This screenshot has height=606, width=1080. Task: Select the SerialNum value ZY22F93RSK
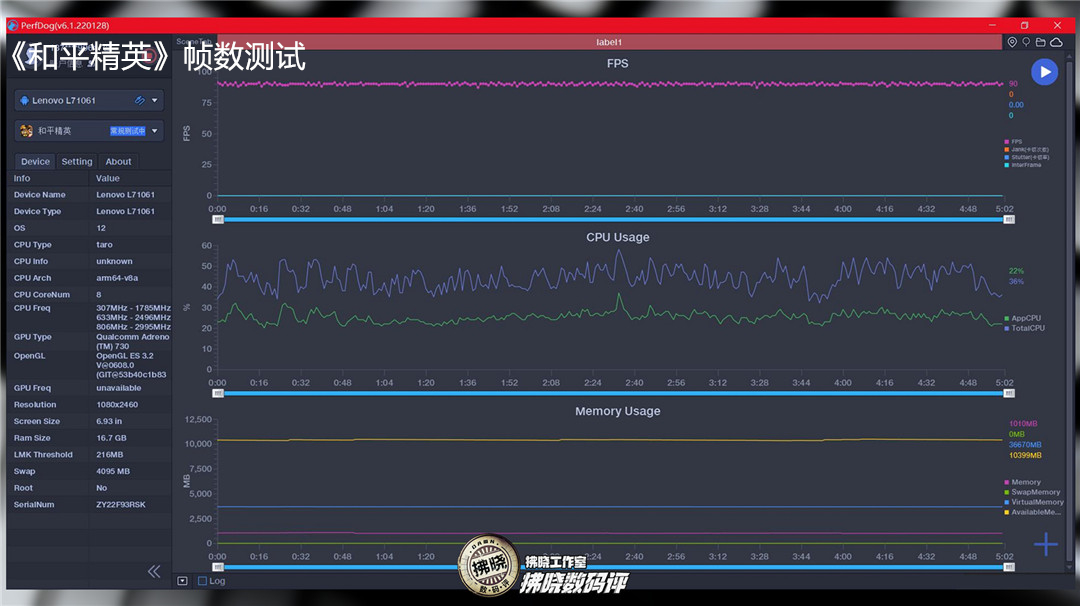pyautogui.click(x=121, y=505)
